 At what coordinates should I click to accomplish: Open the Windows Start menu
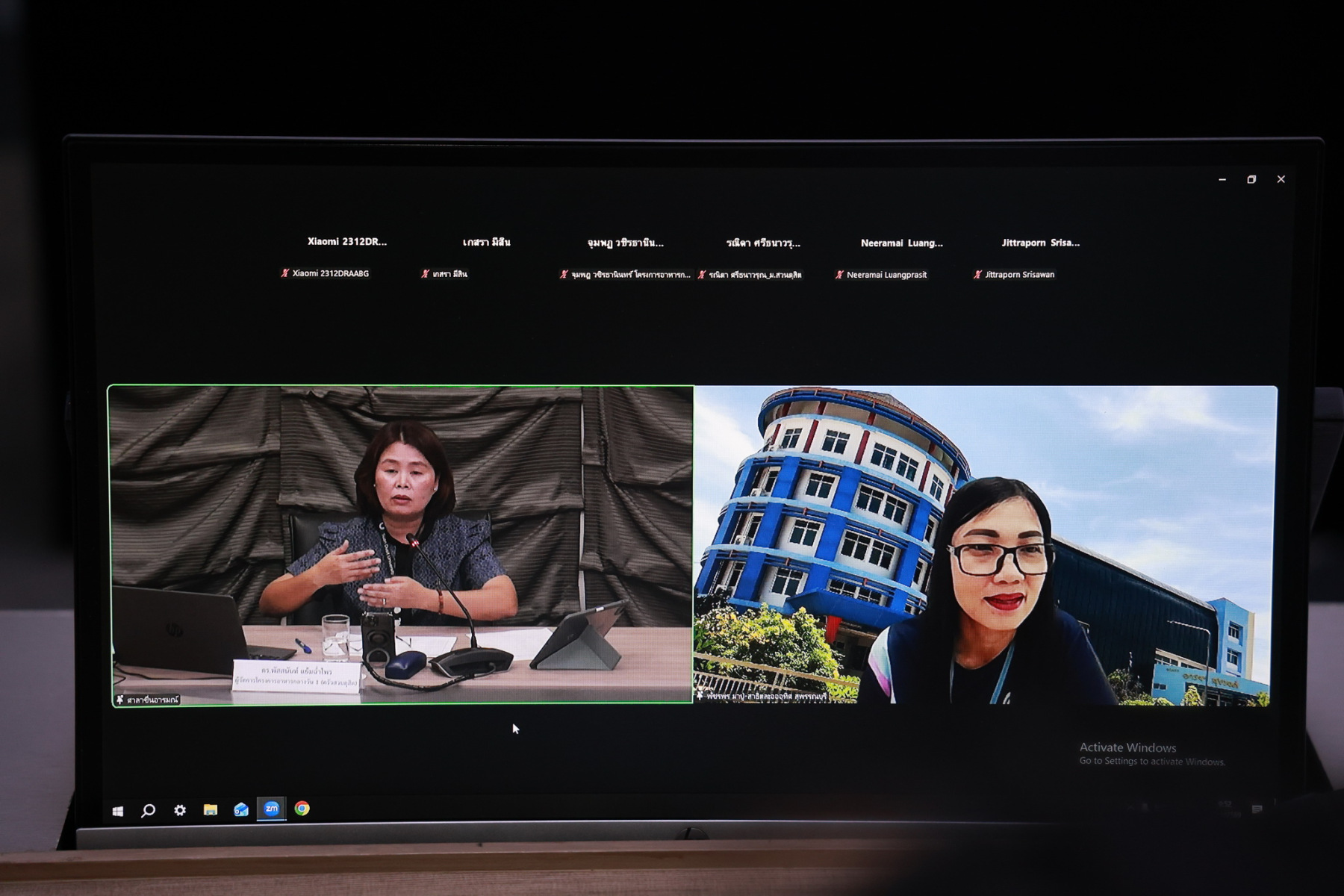(x=118, y=811)
